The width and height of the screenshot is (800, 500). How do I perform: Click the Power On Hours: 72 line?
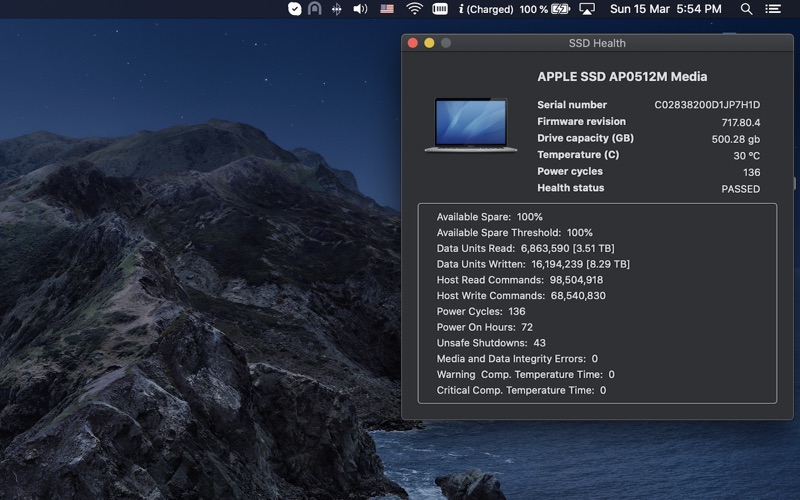(485, 327)
